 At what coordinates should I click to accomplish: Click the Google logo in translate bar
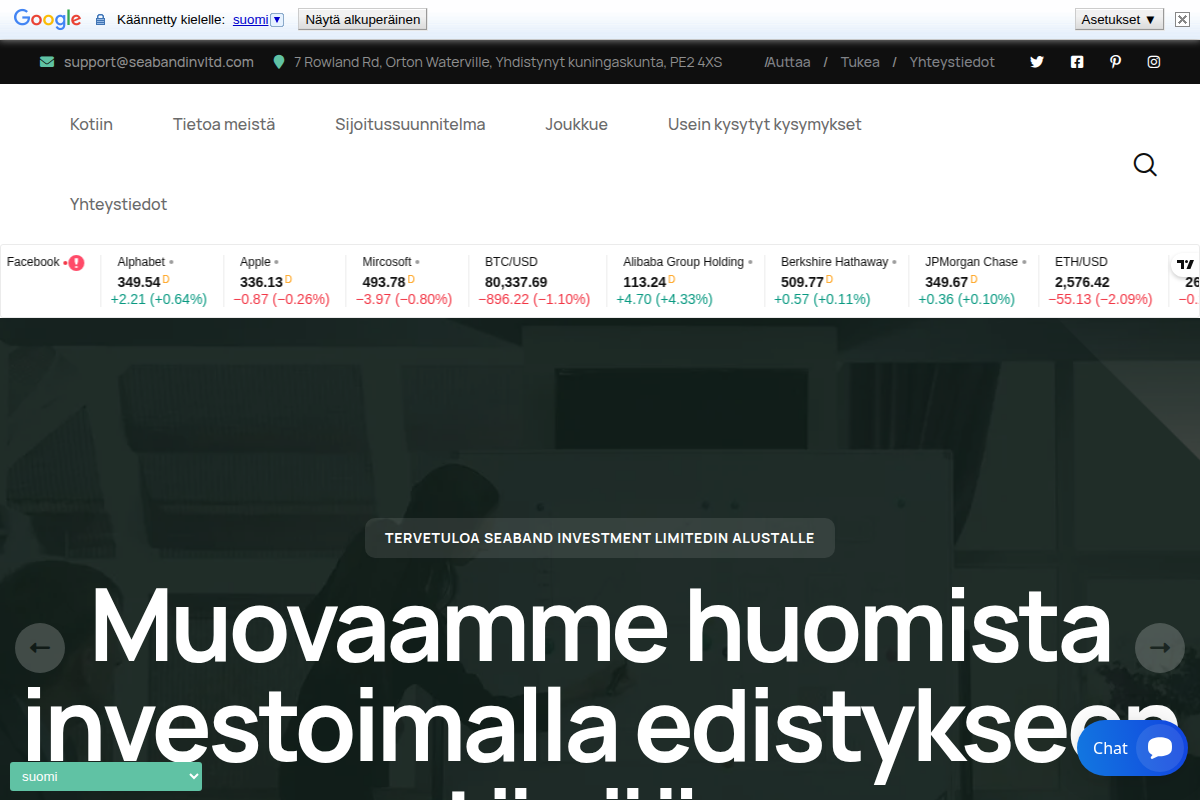47,19
